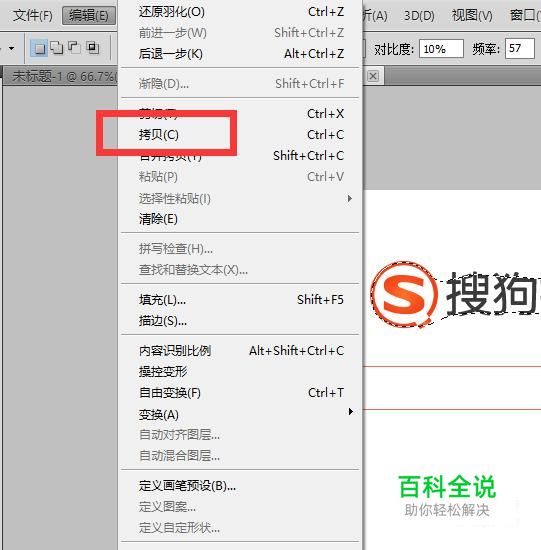Screen dimensions: 541x550
Task: Open the 编辑(E) menu
Action: pos(89,15)
